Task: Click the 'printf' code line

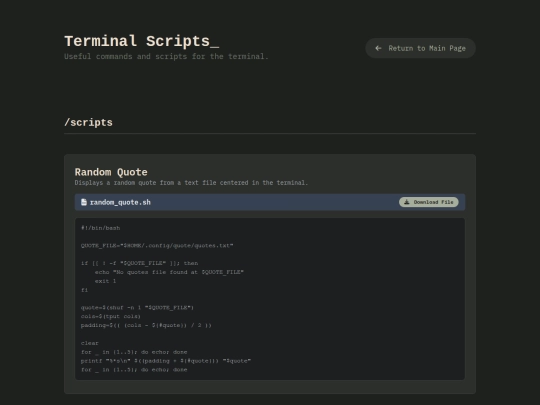Action: coord(166,361)
